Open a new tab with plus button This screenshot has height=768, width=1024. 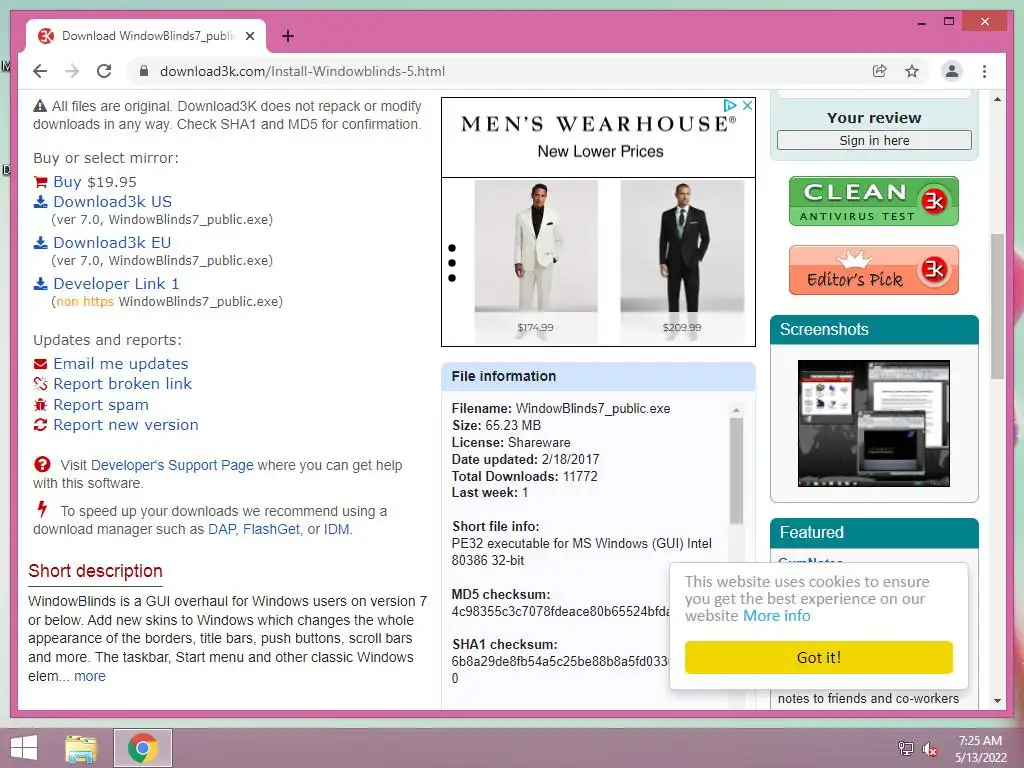(x=287, y=36)
